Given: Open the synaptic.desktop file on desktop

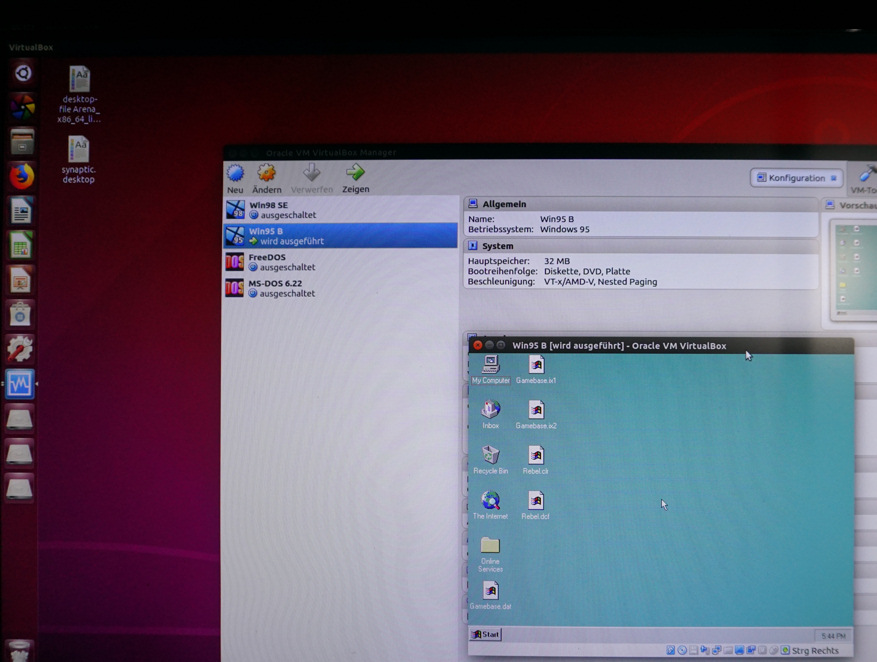Looking at the screenshot, I should pos(78,150).
